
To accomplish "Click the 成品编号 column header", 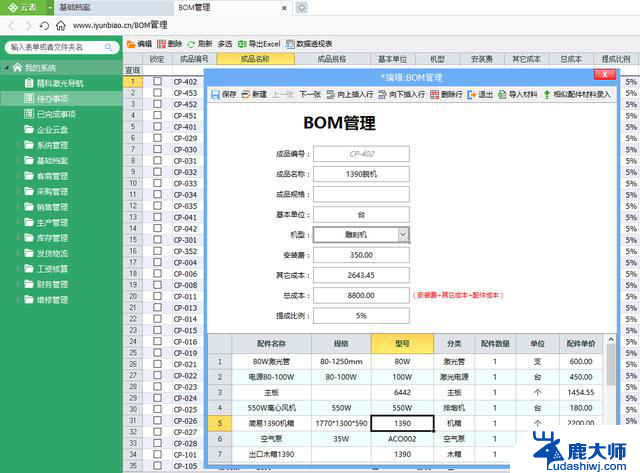I will [194, 59].
